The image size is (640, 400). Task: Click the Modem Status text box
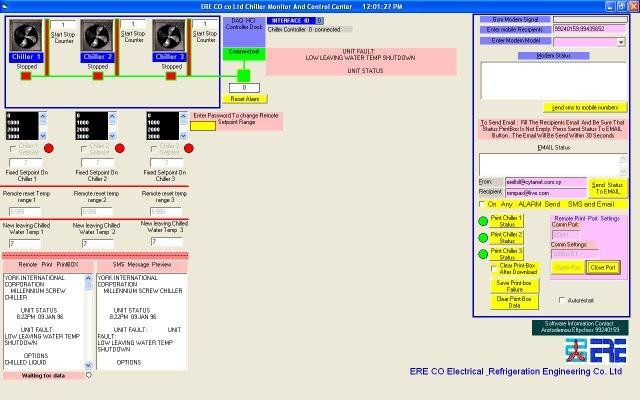click(553, 81)
